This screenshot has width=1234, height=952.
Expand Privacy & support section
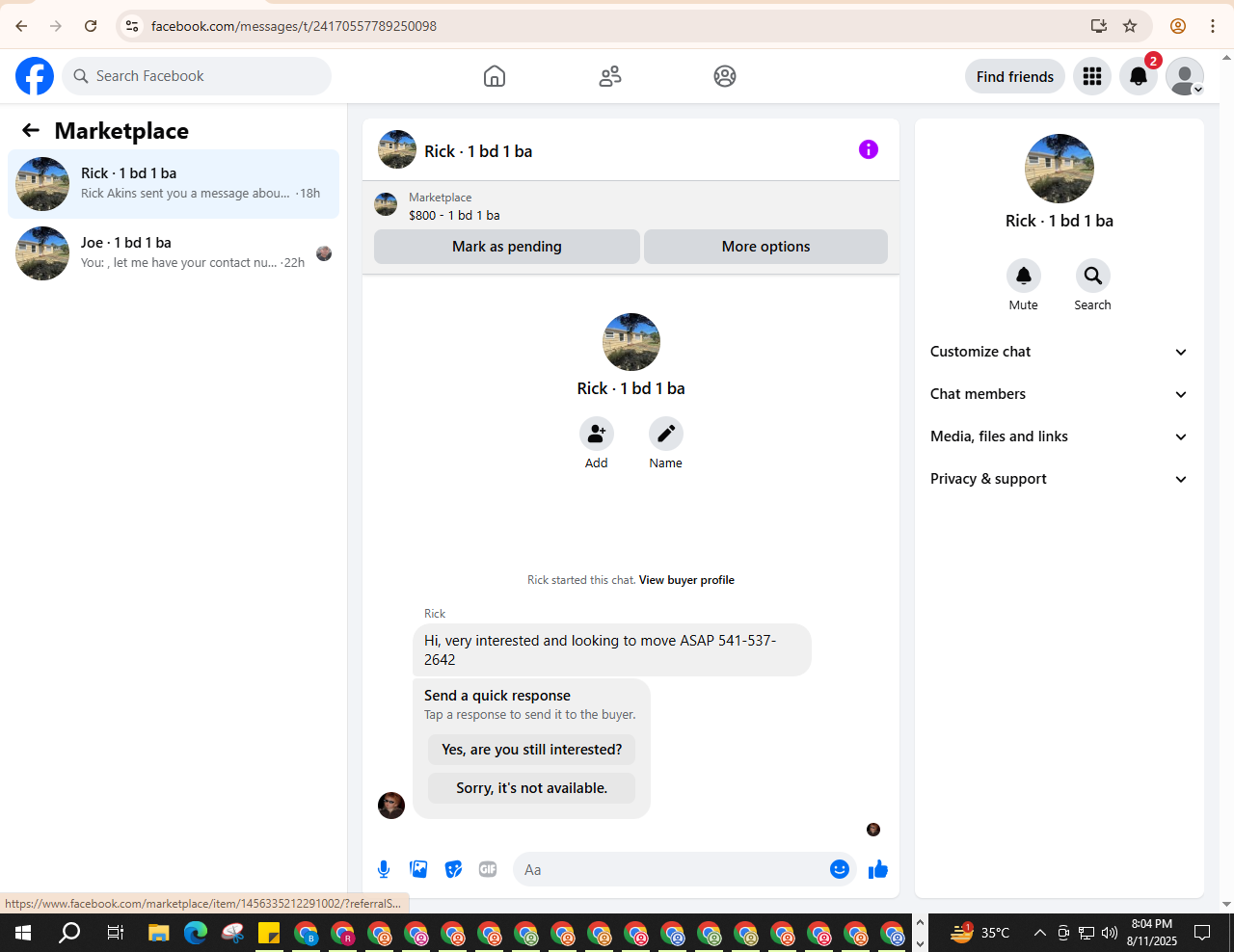click(1059, 479)
